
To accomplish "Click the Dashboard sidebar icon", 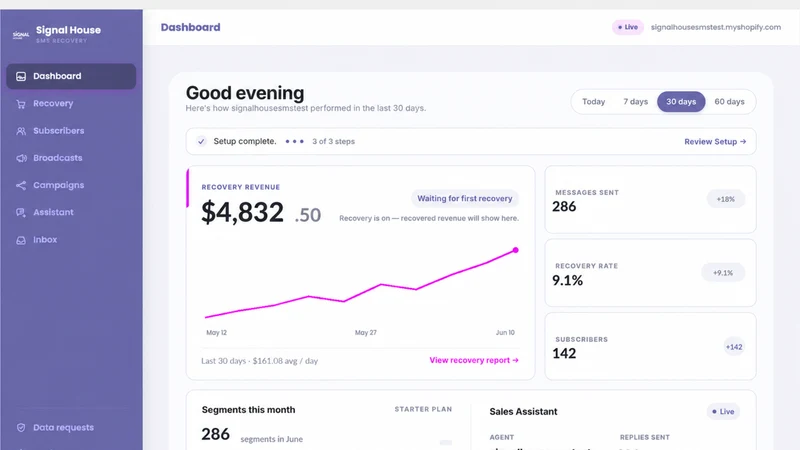I will [21, 77].
